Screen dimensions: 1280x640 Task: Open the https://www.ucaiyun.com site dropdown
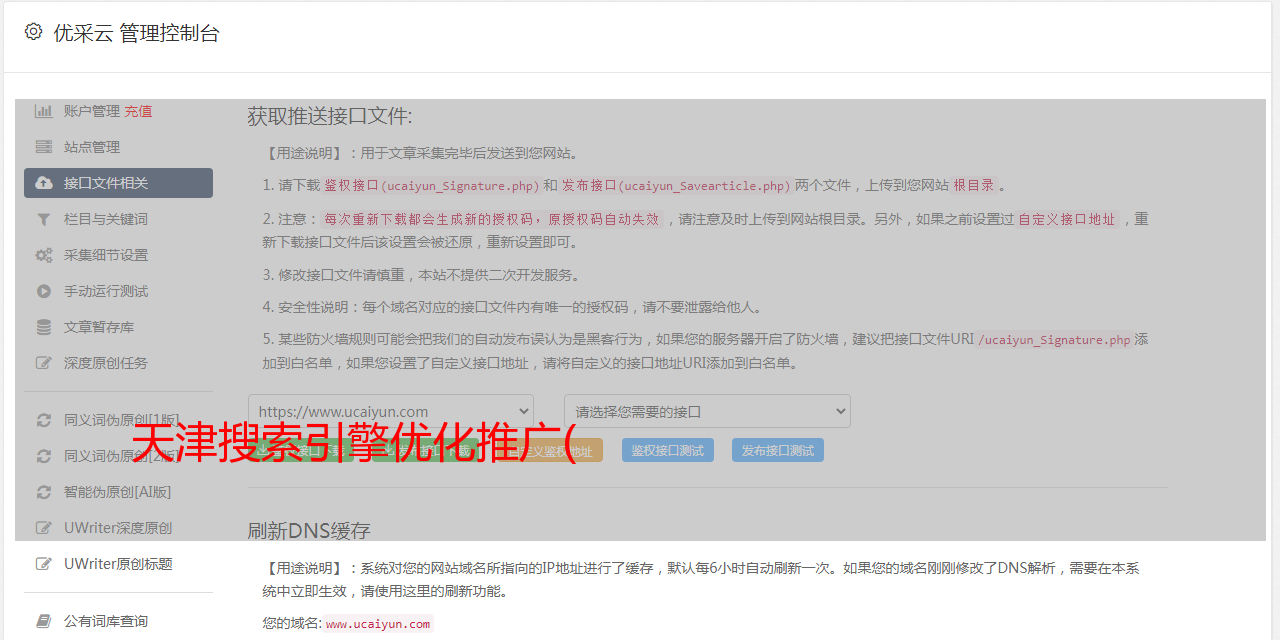(391, 411)
